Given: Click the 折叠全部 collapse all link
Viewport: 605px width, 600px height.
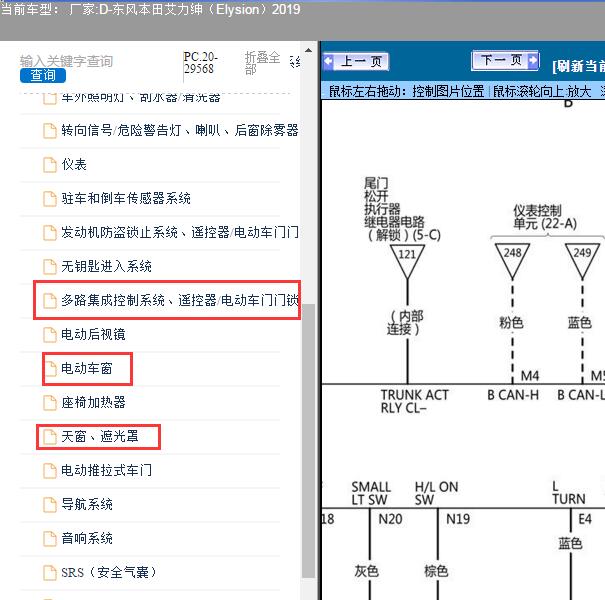Looking at the screenshot, I should tap(262, 63).
